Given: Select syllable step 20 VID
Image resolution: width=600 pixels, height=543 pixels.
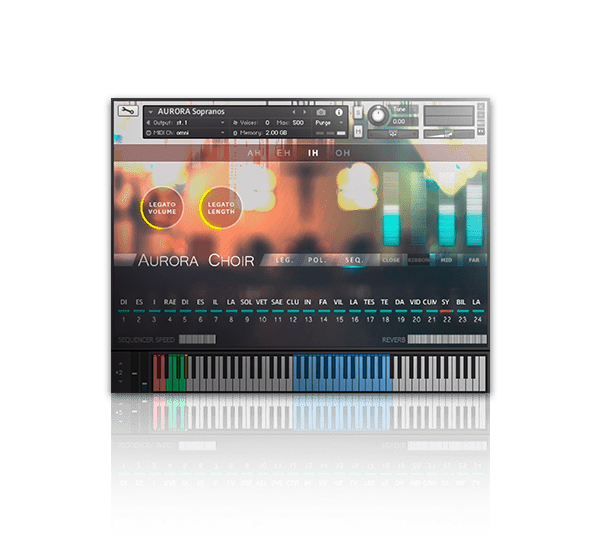Looking at the screenshot, I should pos(415,302).
